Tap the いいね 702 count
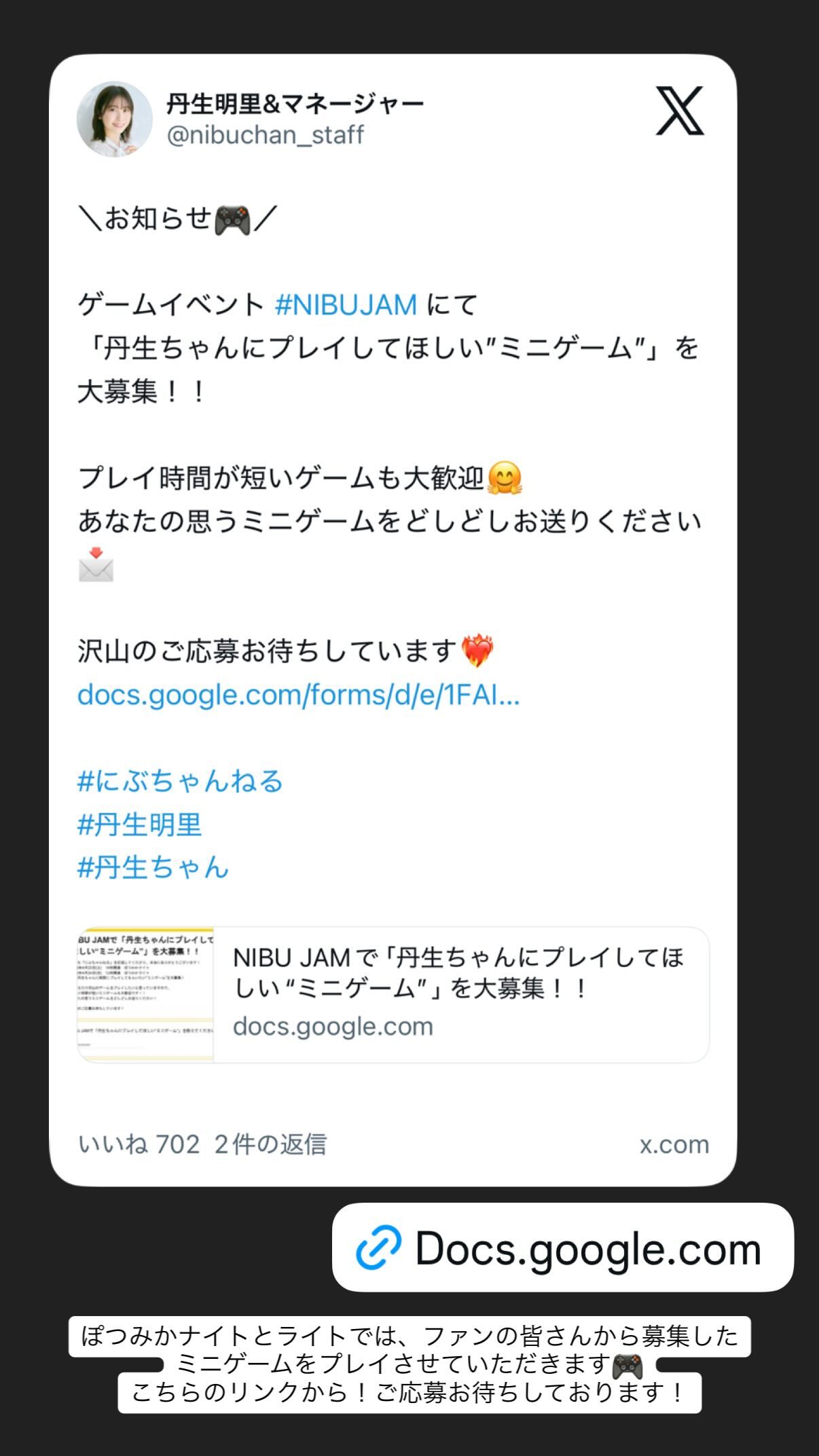Viewport: 819px width, 1456px height. click(x=139, y=1144)
